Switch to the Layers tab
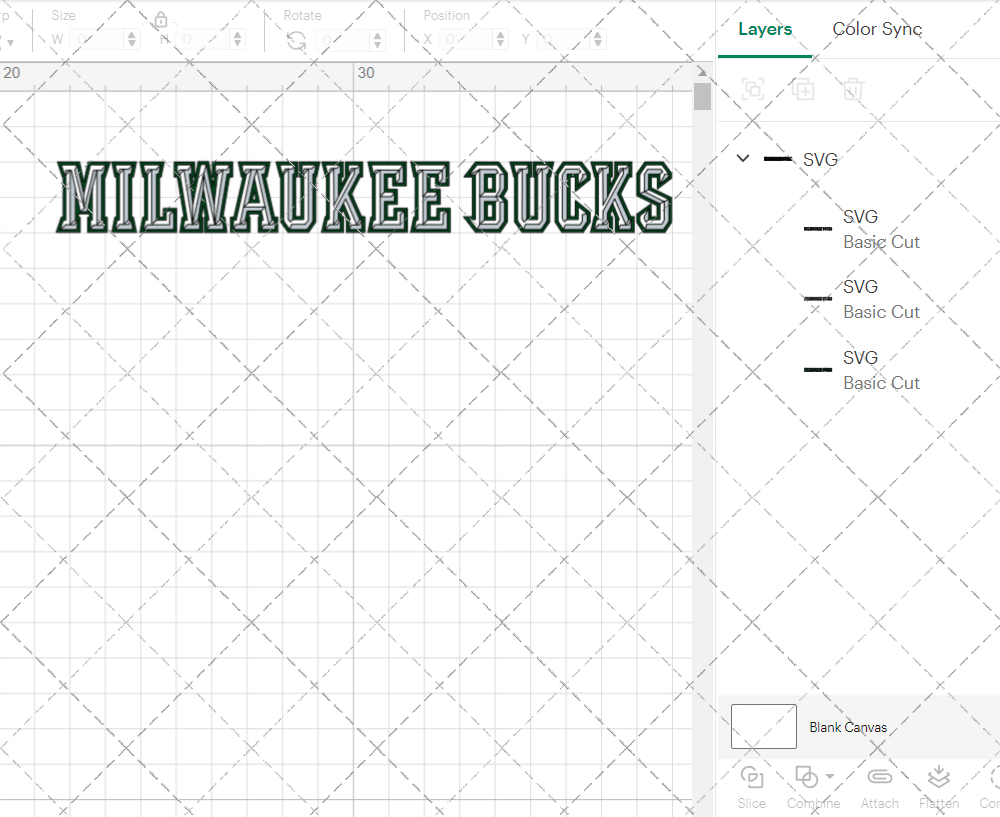 (x=765, y=29)
